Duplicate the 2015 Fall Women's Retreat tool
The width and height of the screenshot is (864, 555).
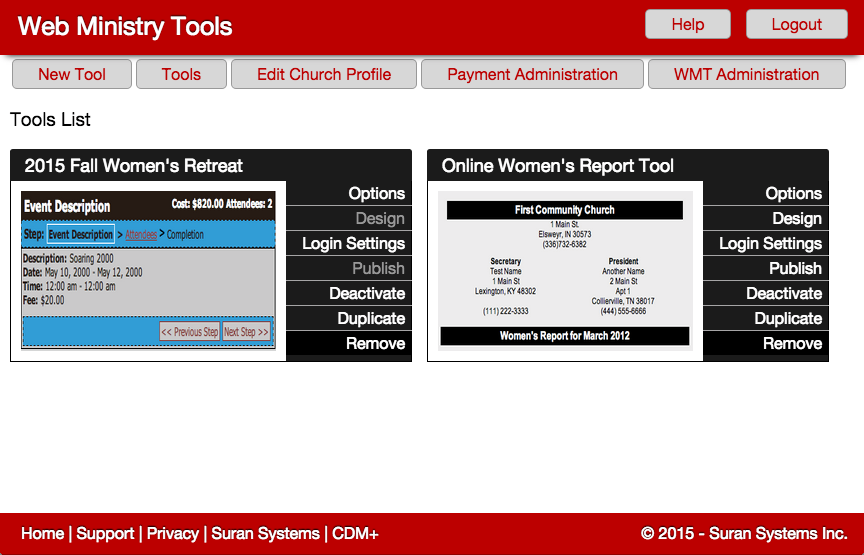tap(370, 319)
